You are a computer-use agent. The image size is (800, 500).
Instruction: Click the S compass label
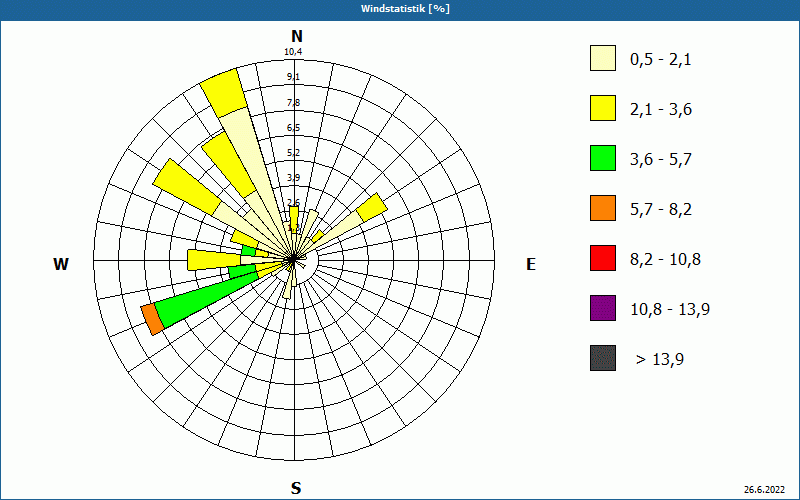coord(296,488)
